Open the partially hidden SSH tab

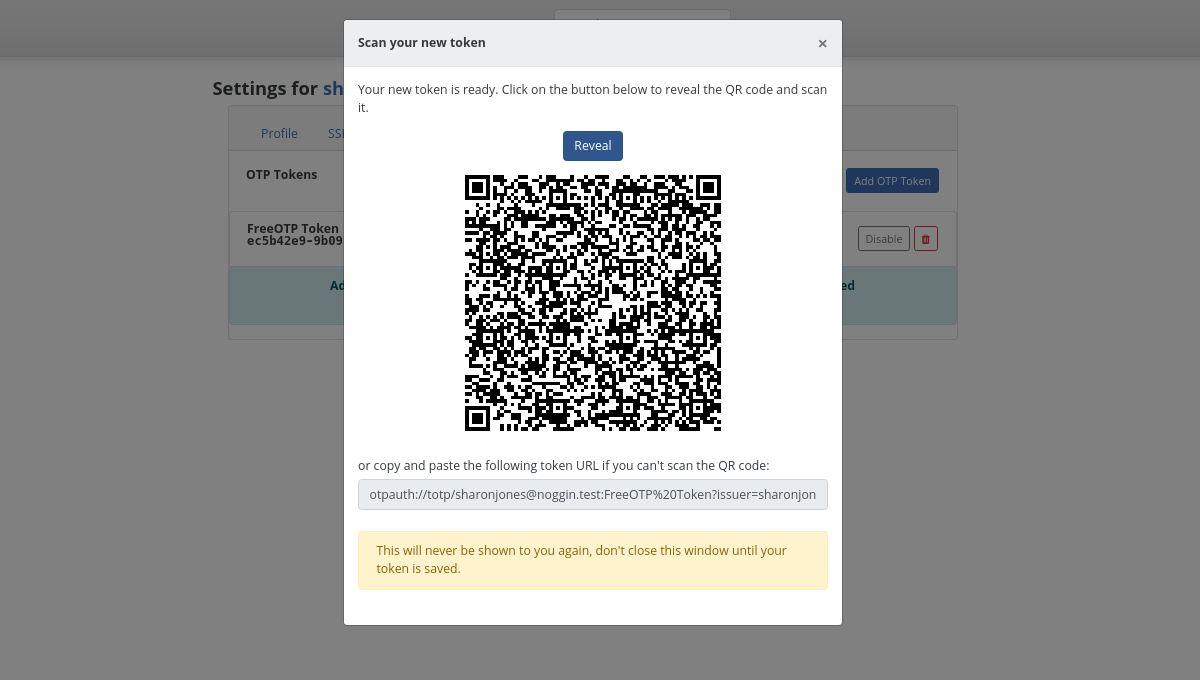(x=336, y=134)
